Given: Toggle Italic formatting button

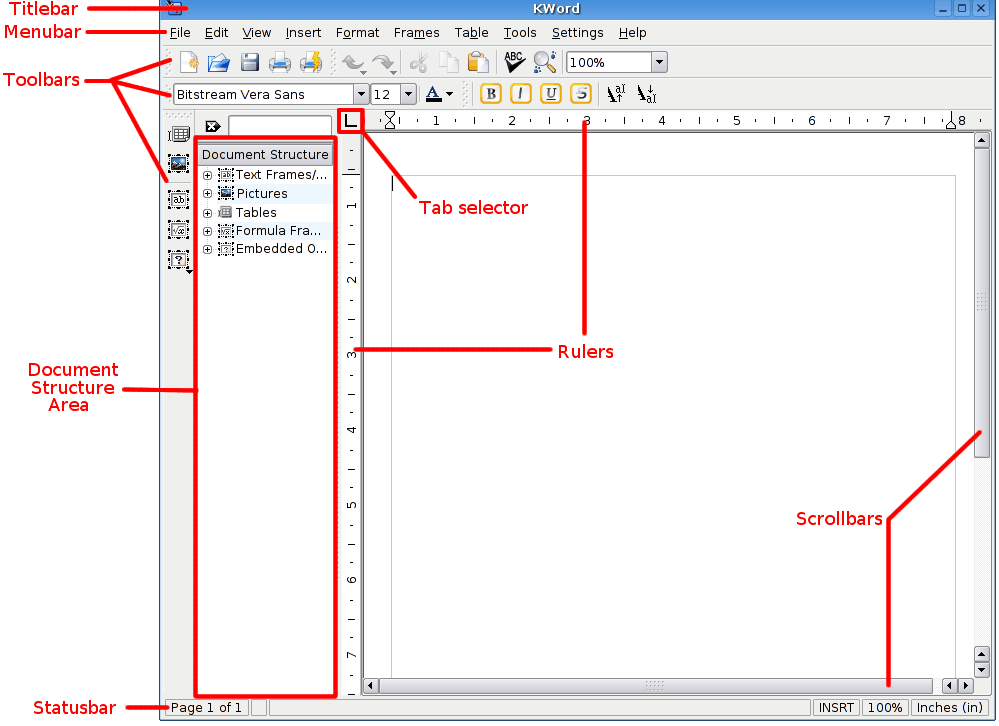Looking at the screenshot, I should tap(521, 94).
